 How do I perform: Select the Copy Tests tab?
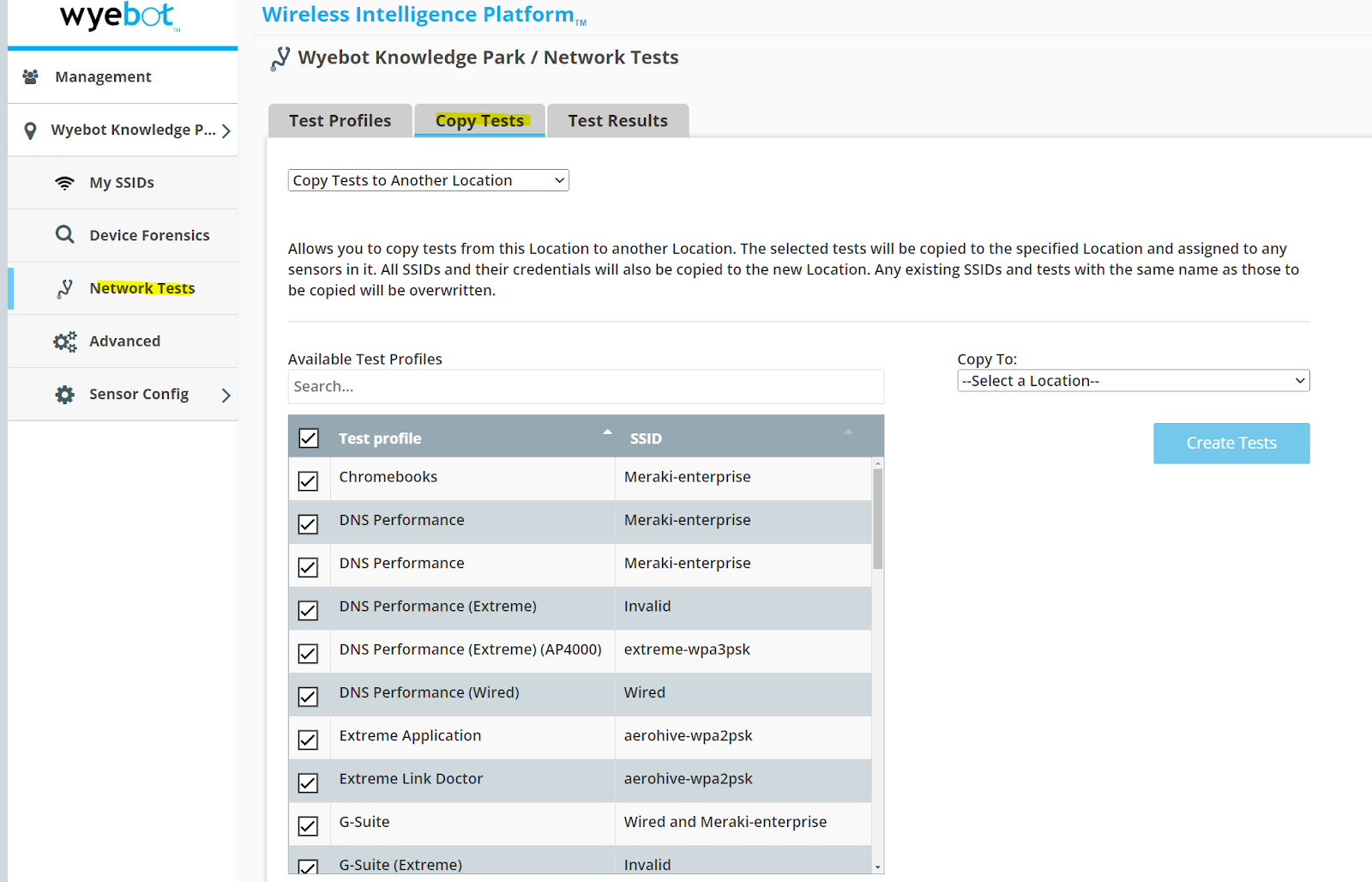point(479,121)
